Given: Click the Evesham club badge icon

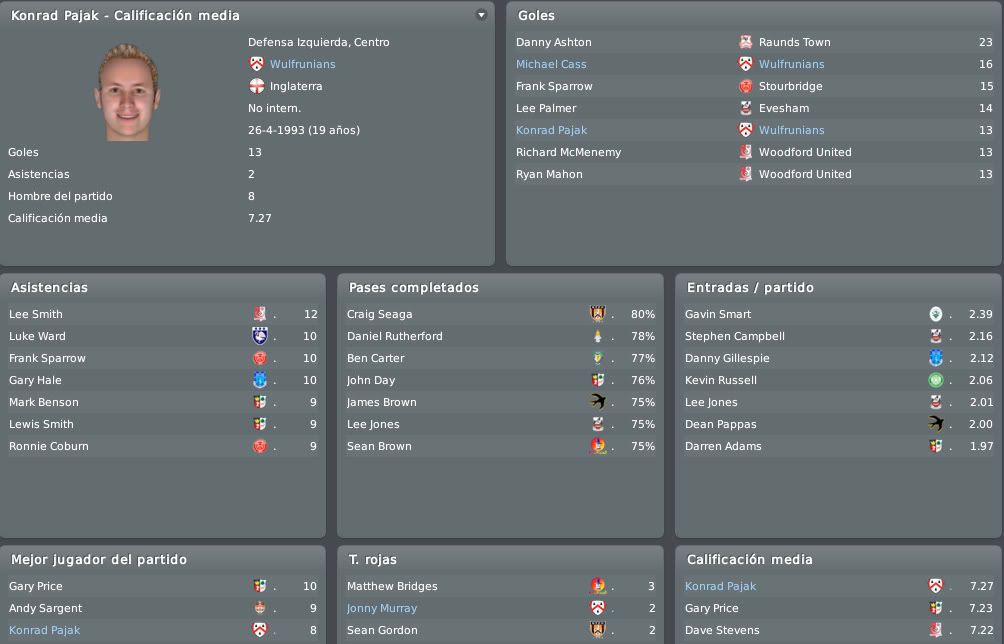Looking at the screenshot, I should 745,108.
